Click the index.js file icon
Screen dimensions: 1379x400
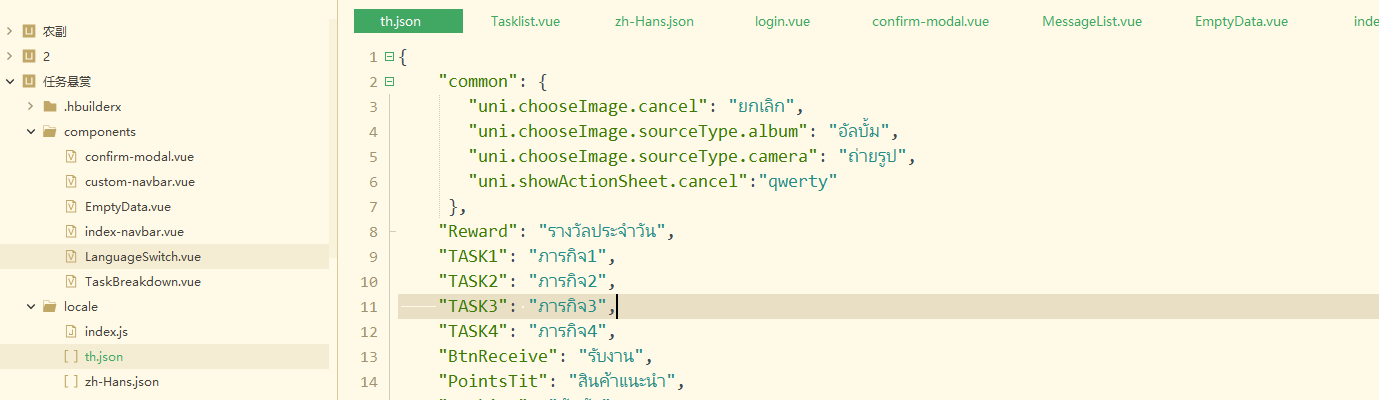click(x=71, y=332)
